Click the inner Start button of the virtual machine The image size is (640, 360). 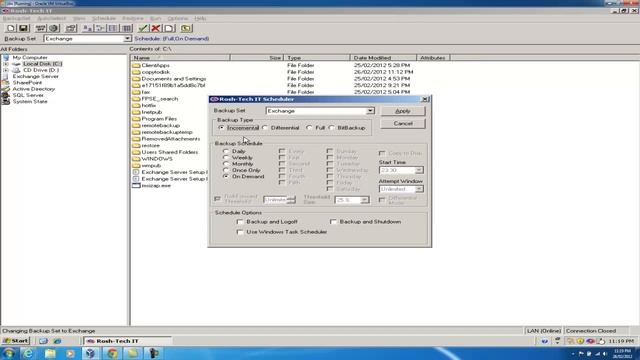tap(16, 341)
